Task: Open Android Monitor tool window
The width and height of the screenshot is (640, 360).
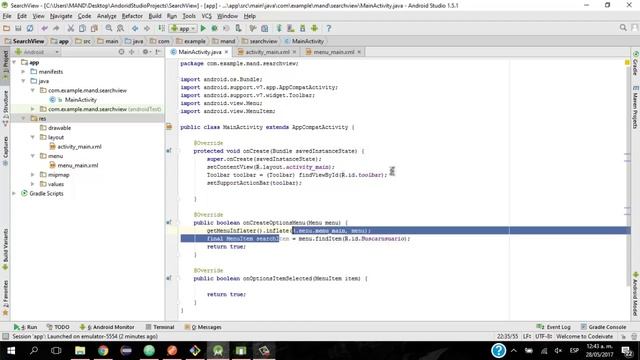Action: [107, 327]
